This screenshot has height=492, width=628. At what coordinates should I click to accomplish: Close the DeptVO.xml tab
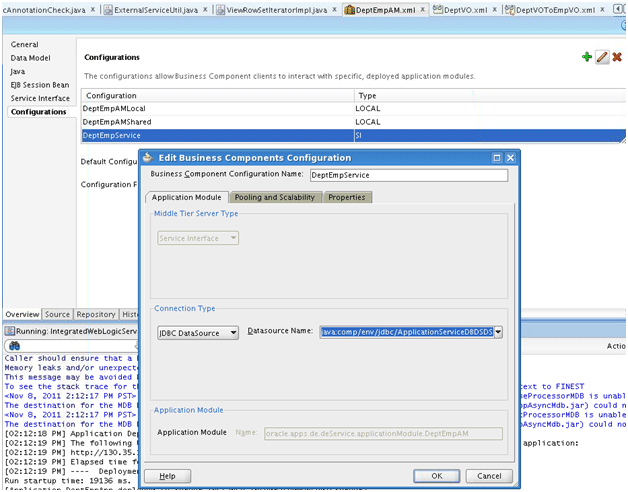pos(495,10)
